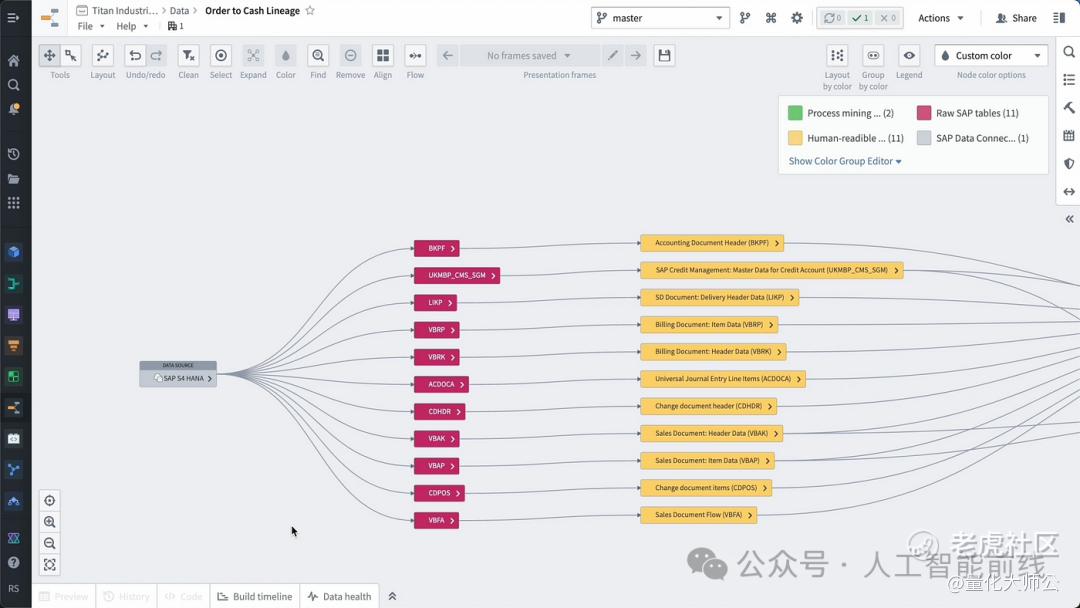Select the pan/move tool
Screen dimensions: 1080x608
click(50, 56)
